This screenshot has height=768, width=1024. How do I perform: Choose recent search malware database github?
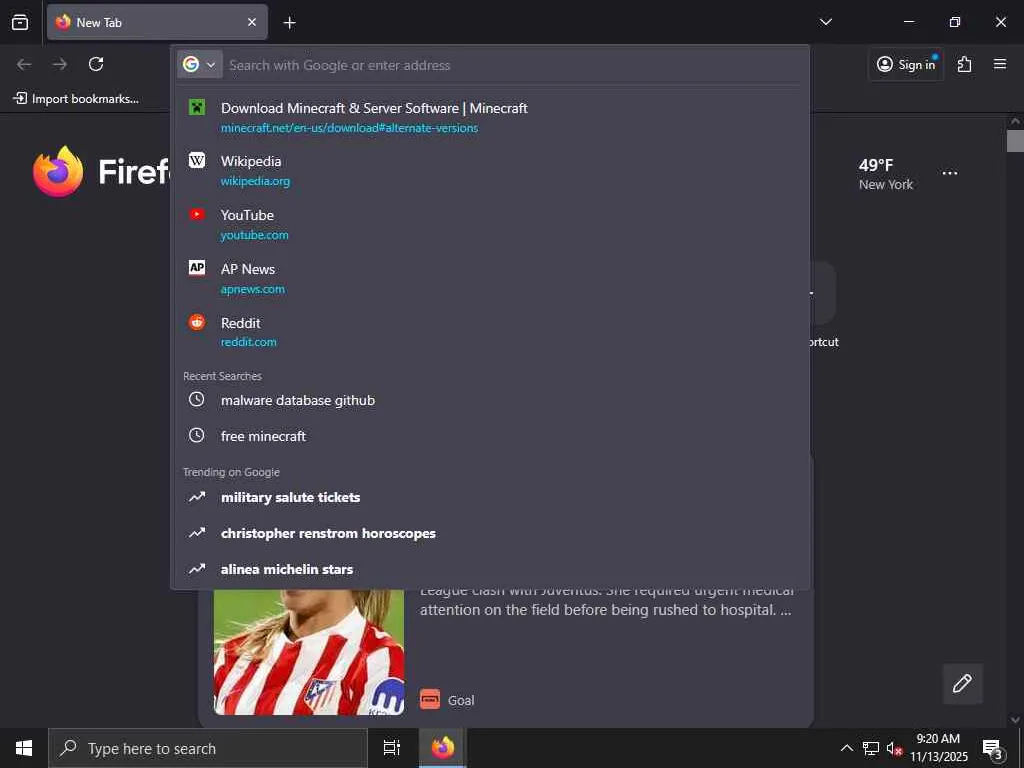click(490, 400)
